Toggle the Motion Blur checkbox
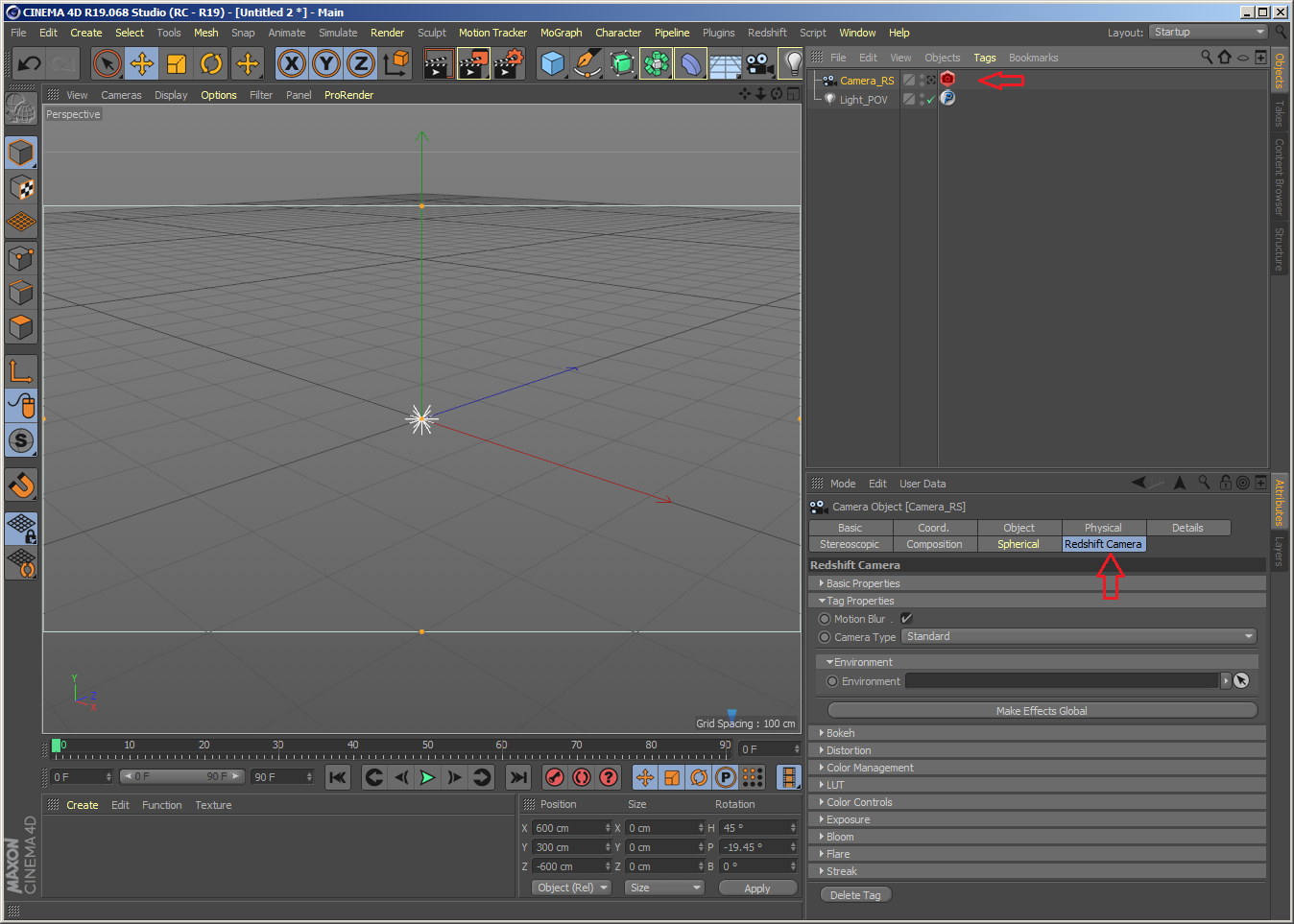Viewport: 1294px width, 924px height. 906,619
